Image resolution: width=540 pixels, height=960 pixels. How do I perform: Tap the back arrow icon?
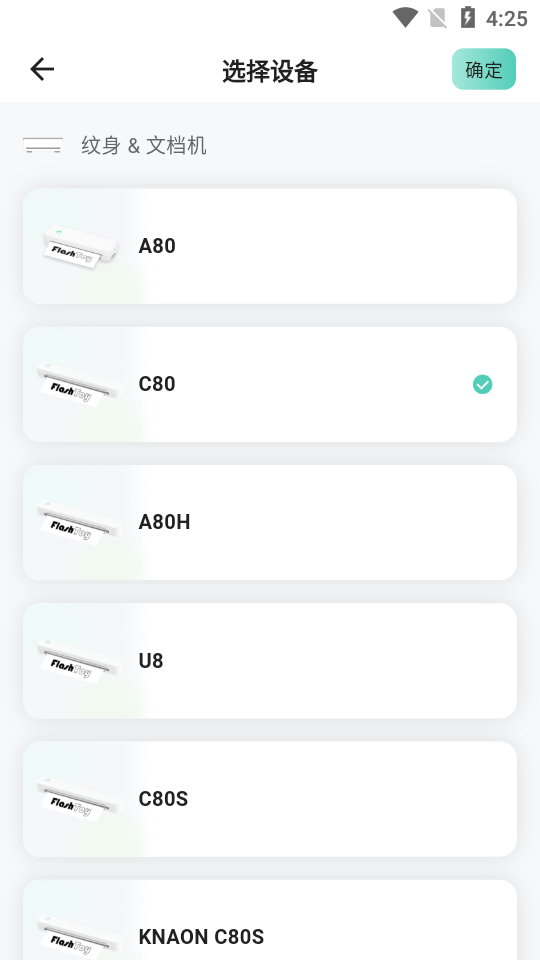42,69
